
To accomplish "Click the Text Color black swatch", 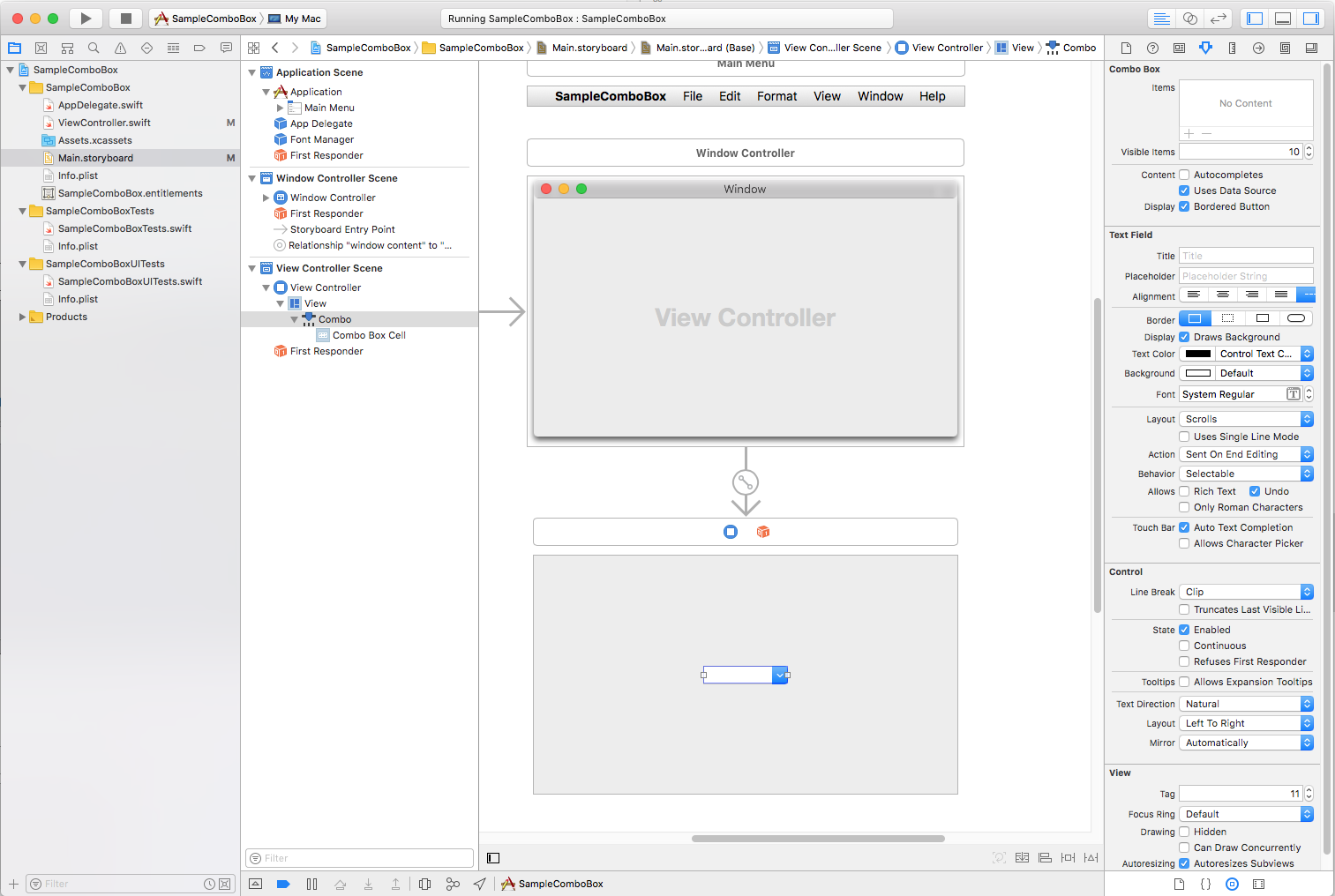I will pyautogui.click(x=1198, y=354).
